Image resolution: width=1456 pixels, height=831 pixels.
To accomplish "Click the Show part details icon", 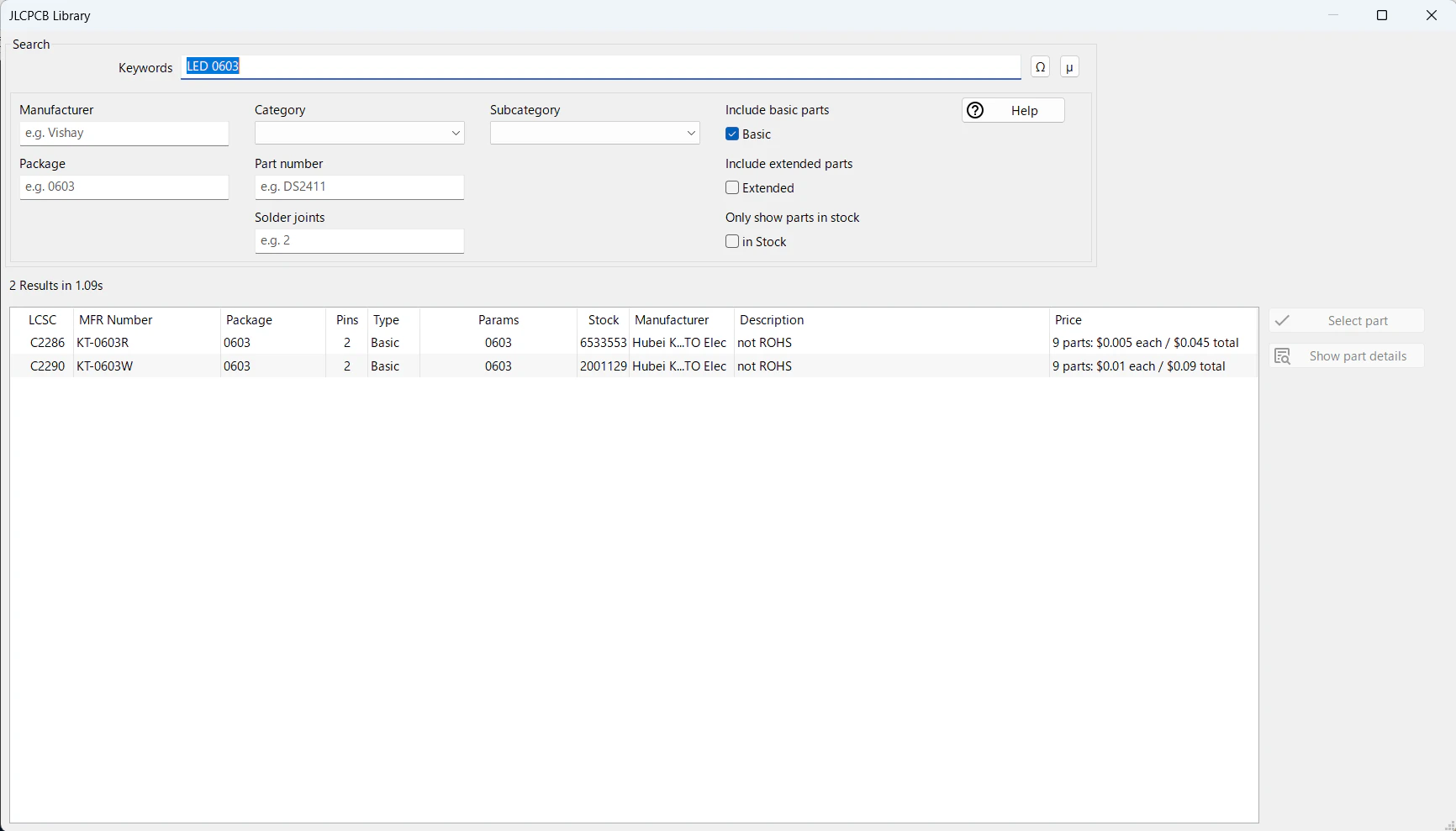I will pos(1282,356).
